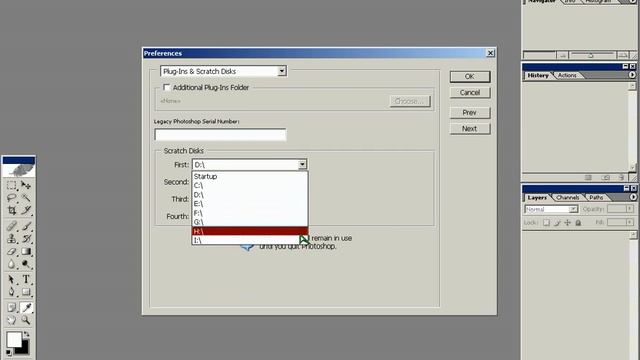Select the Eraser tool

click(x=11, y=251)
